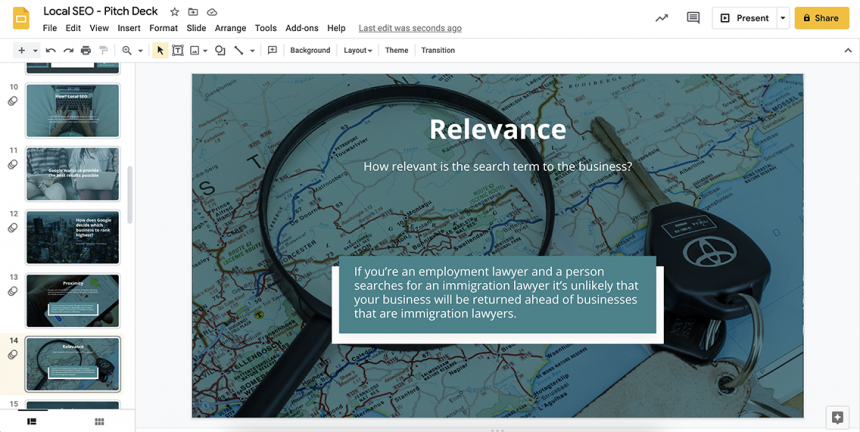Image resolution: width=860 pixels, height=432 pixels.
Task: Switch to filmstrip view
Action: click(31, 422)
